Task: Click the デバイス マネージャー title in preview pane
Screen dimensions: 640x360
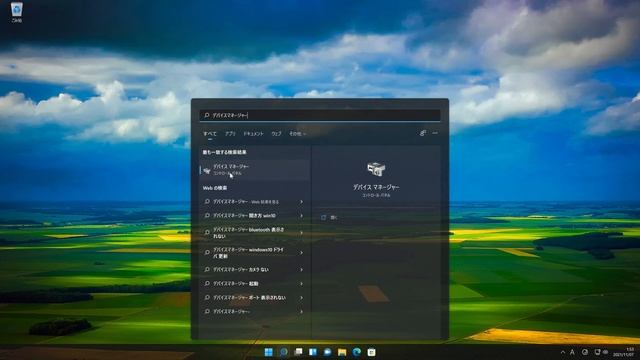Action: (x=376, y=187)
